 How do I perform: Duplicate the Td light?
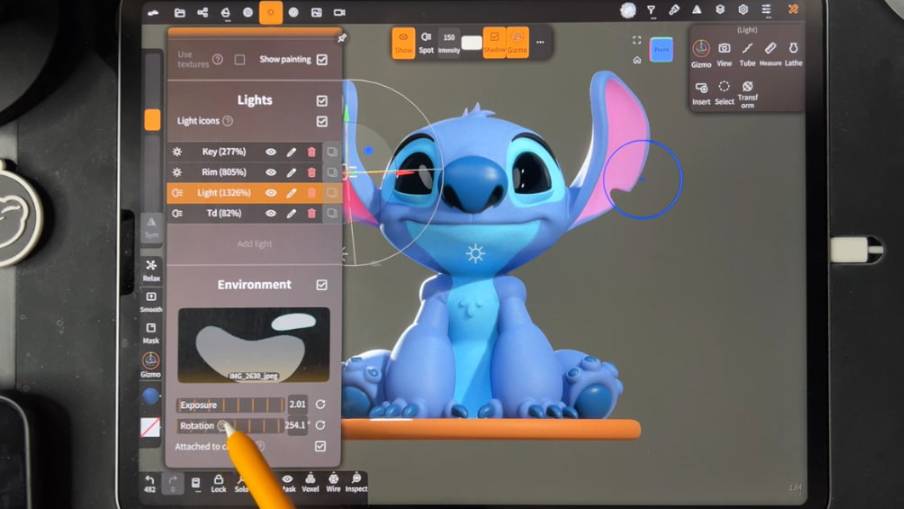332,213
